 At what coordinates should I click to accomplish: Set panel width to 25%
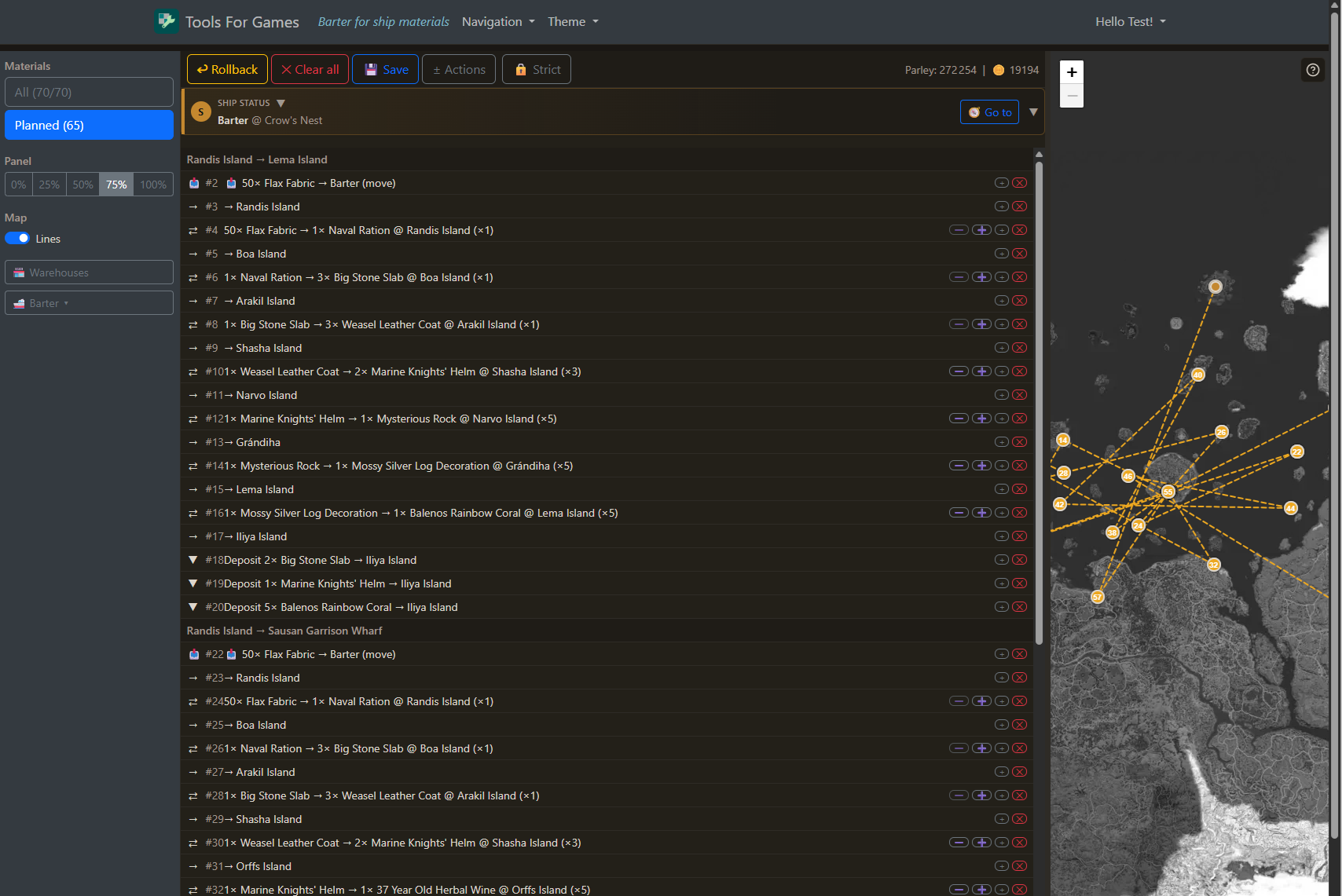tap(49, 185)
